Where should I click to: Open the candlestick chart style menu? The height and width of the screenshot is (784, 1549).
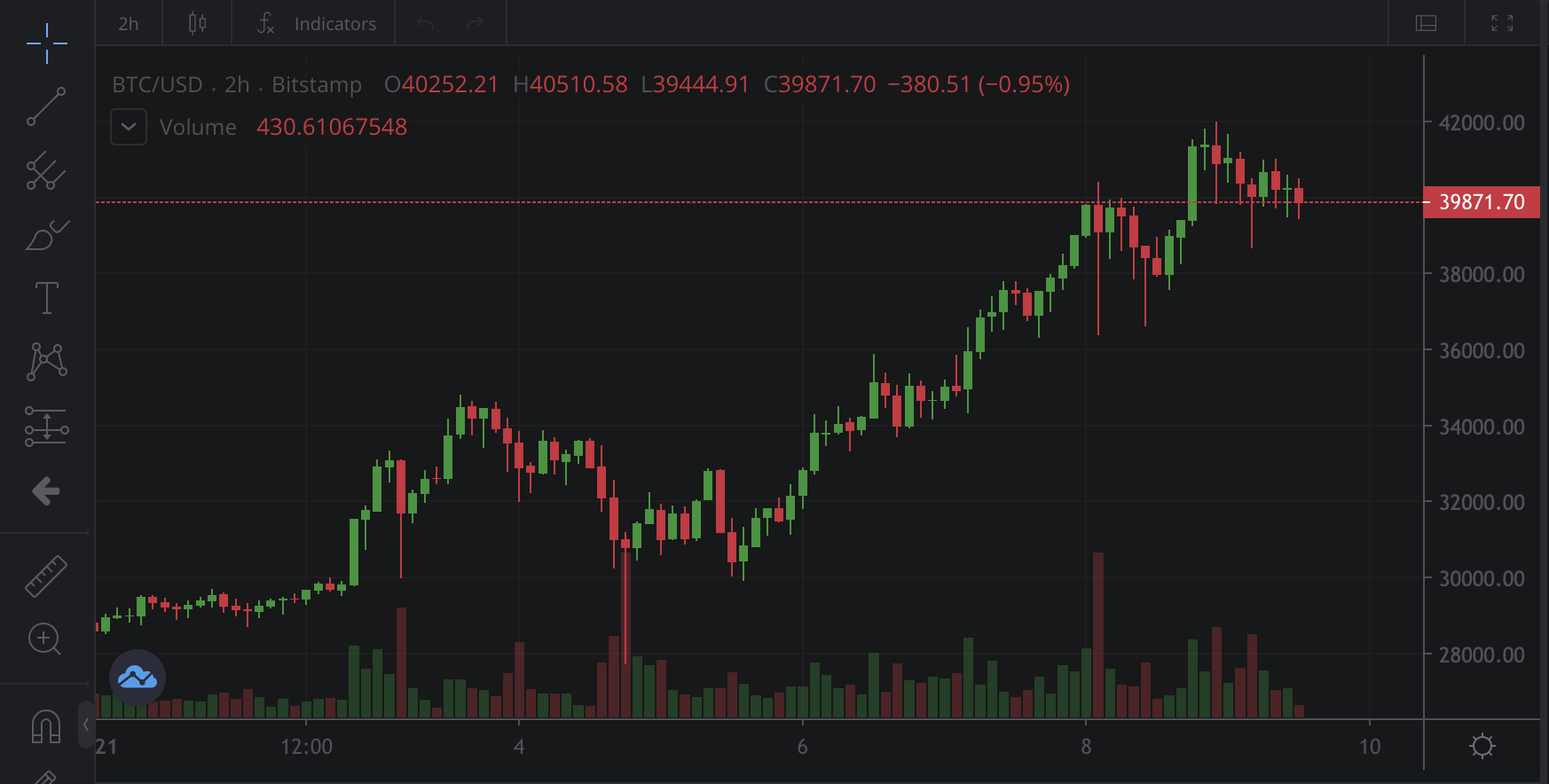click(197, 24)
